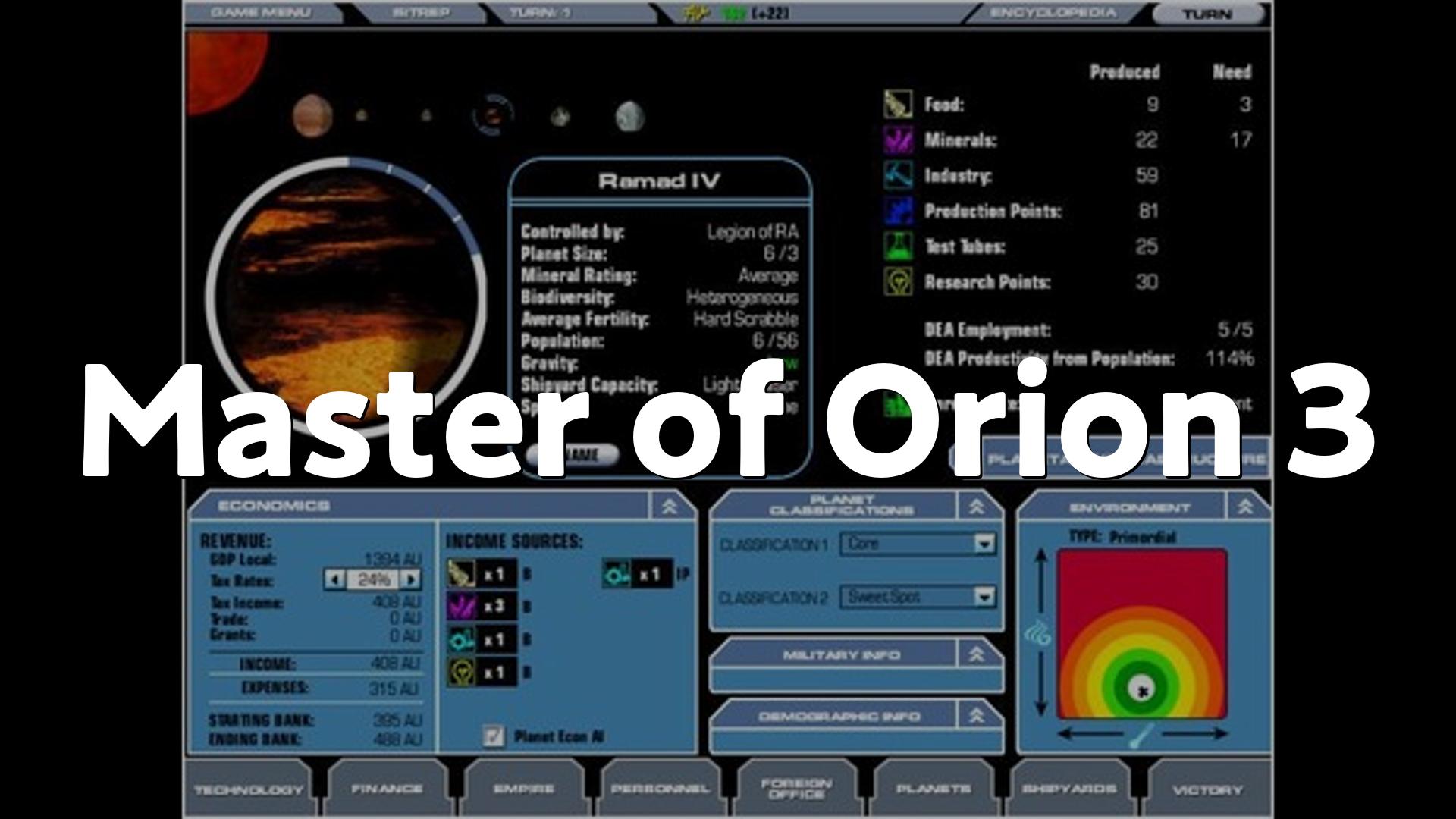Open the Shipyards tab
This screenshot has width=1456, height=819.
1068,789
